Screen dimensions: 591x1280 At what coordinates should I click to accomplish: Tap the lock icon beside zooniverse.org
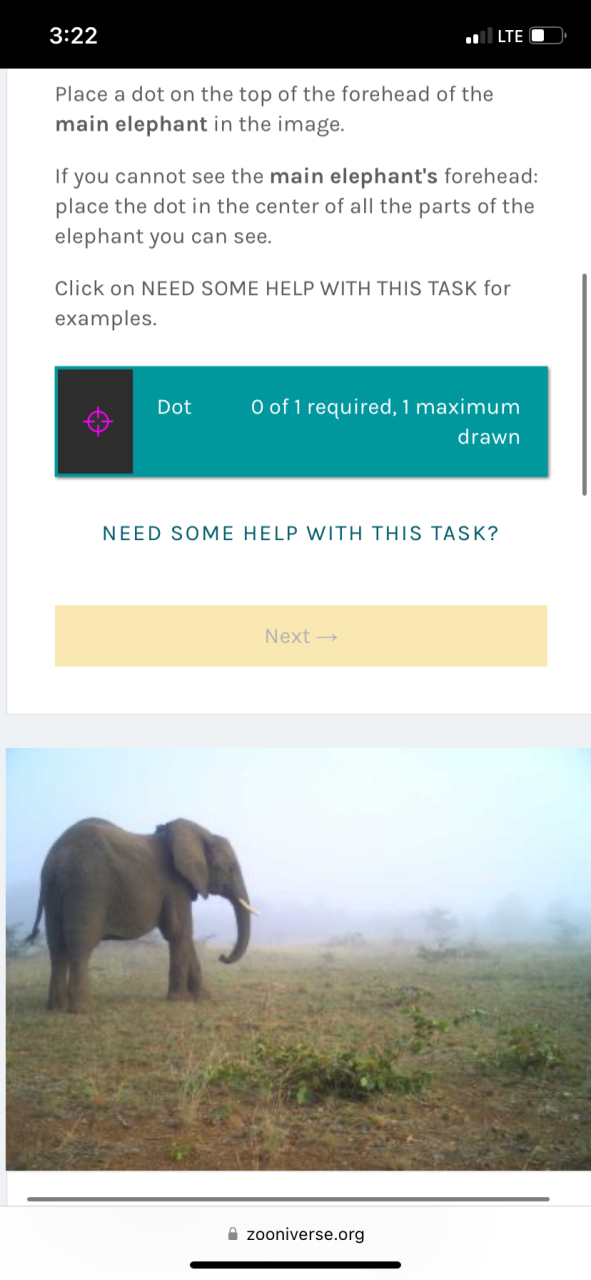[x=233, y=1234]
